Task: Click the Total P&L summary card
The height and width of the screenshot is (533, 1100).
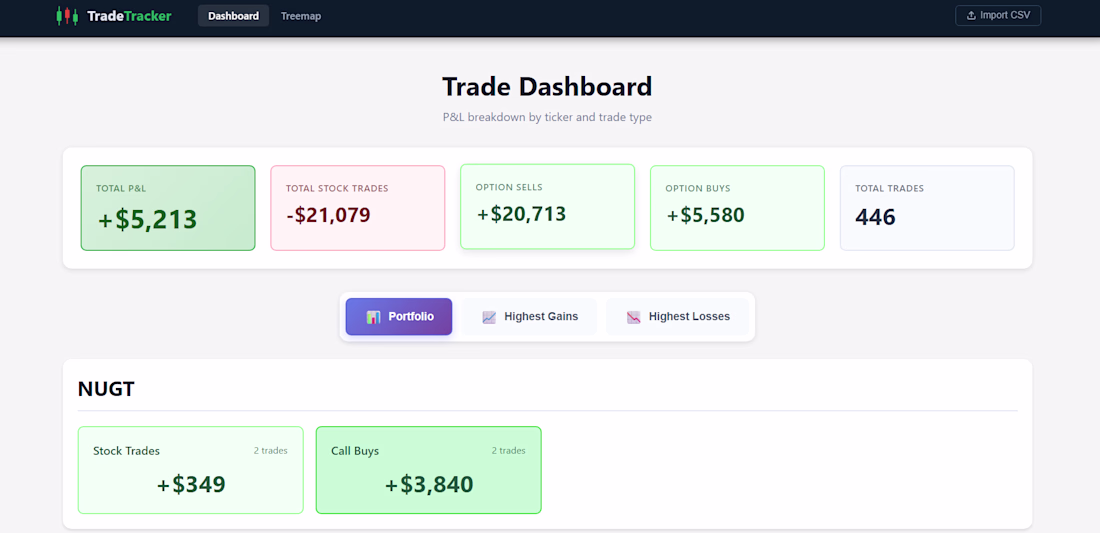Action: click(x=168, y=208)
